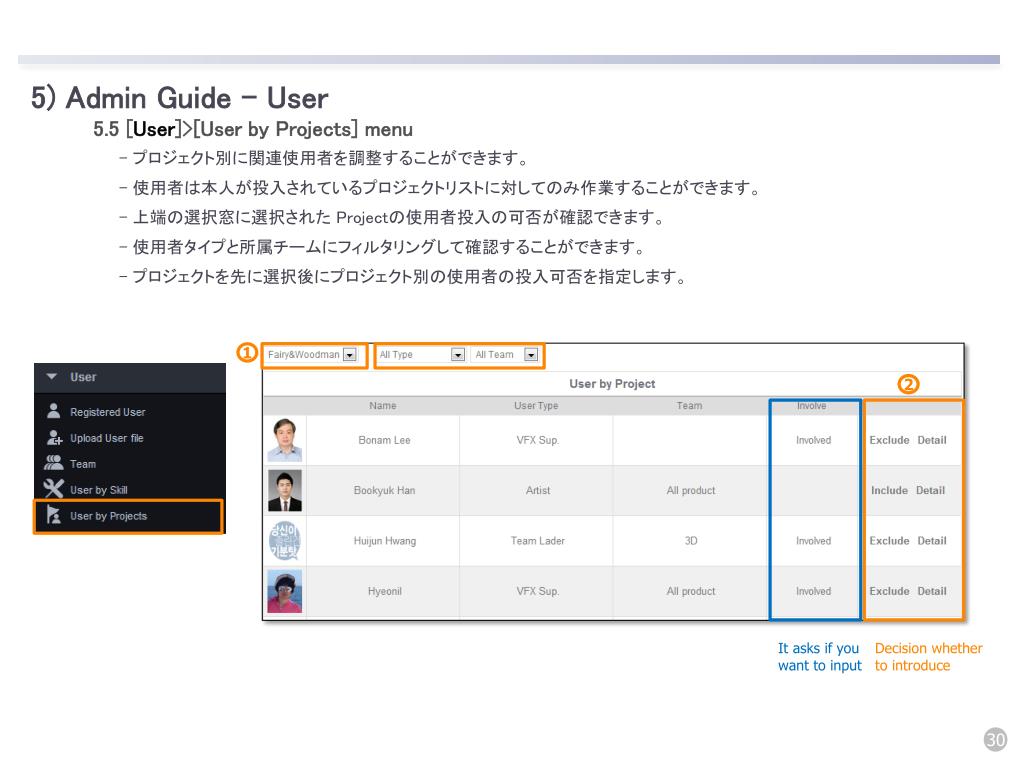The width and height of the screenshot is (1024, 768).
Task: Include Bookyuk Han in project
Action: click(x=889, y=490)
